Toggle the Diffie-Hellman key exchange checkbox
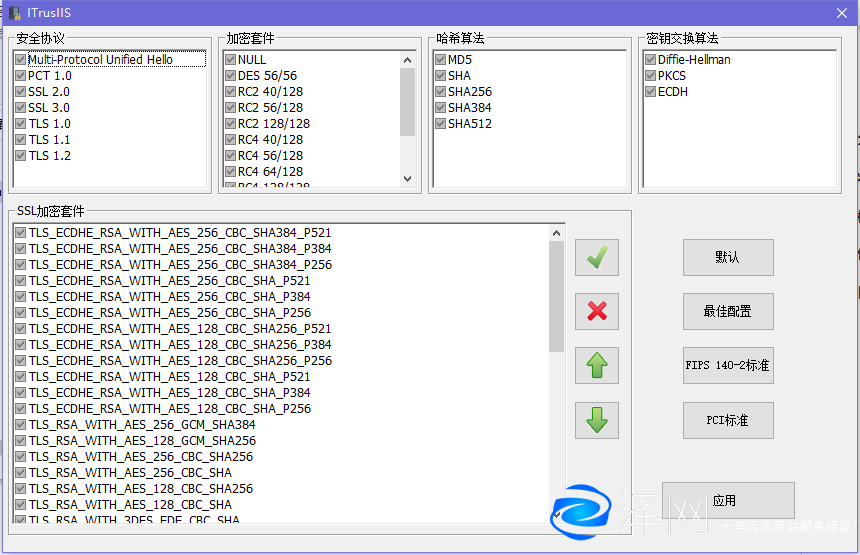This screenshot has height=555, width=860. 651,60
